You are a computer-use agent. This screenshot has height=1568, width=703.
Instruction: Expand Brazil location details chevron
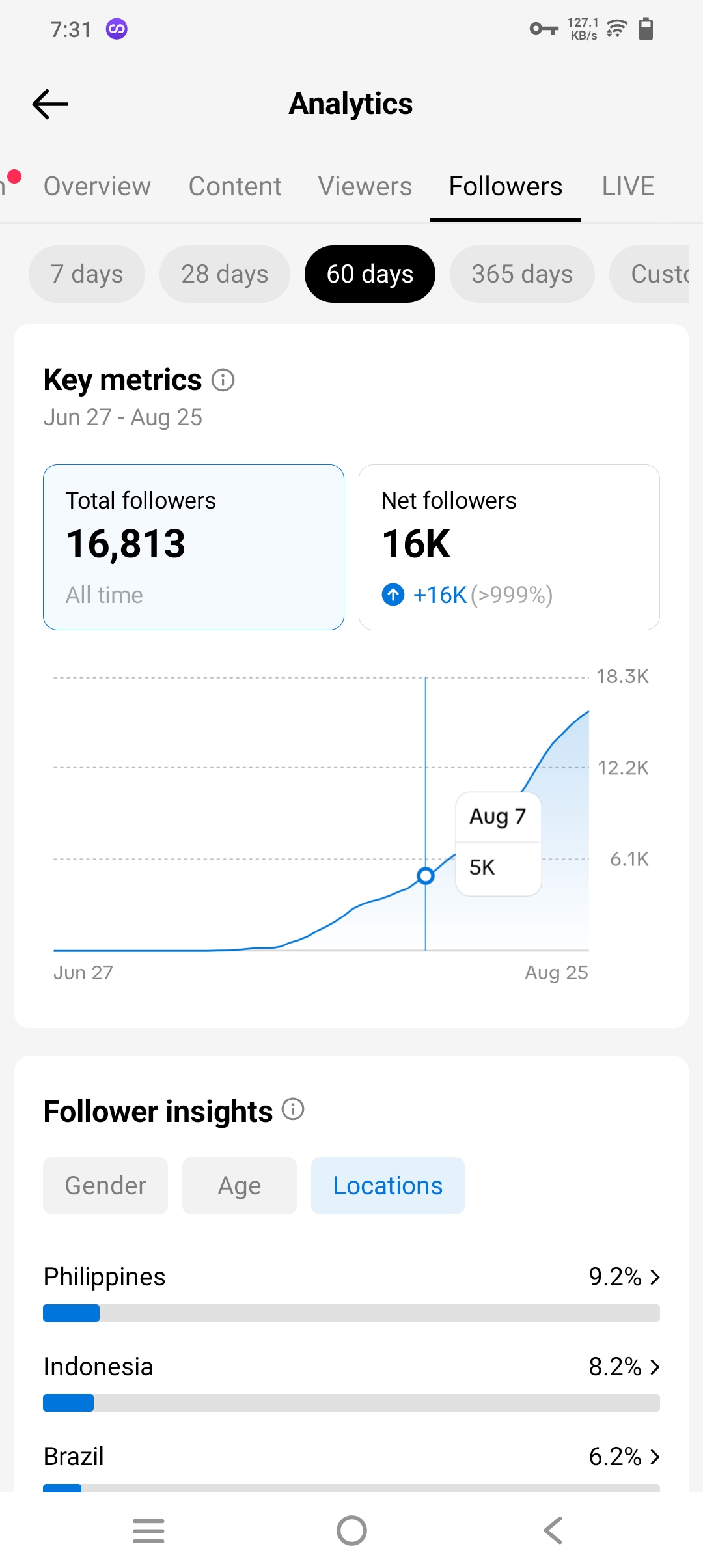click(655, 1457)
